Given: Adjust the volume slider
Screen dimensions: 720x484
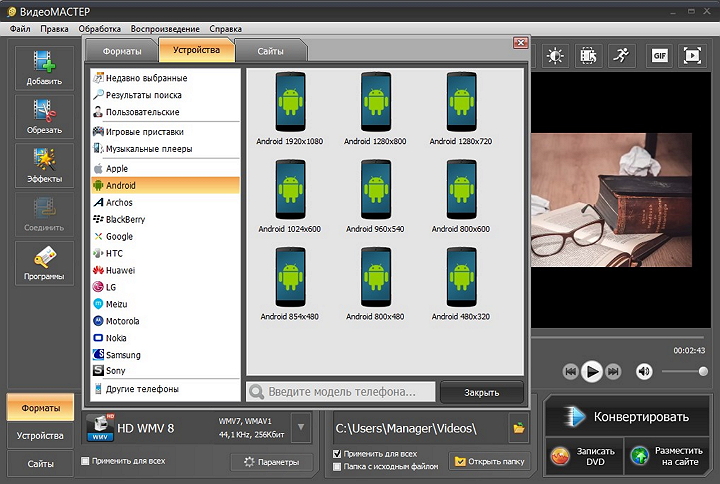Looking at the screenshot, I should tap(690, 371).
